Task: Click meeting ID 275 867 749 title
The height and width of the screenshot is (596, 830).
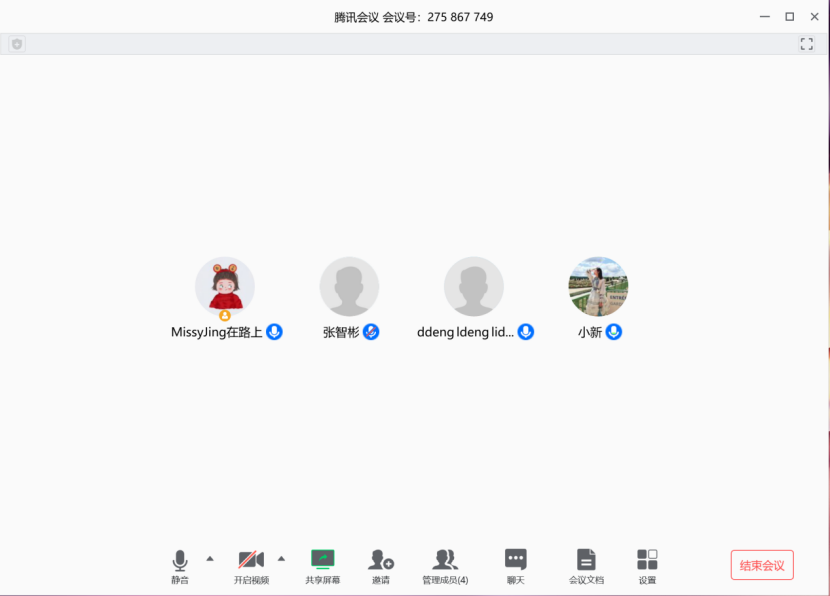Action: click(413, 17)
